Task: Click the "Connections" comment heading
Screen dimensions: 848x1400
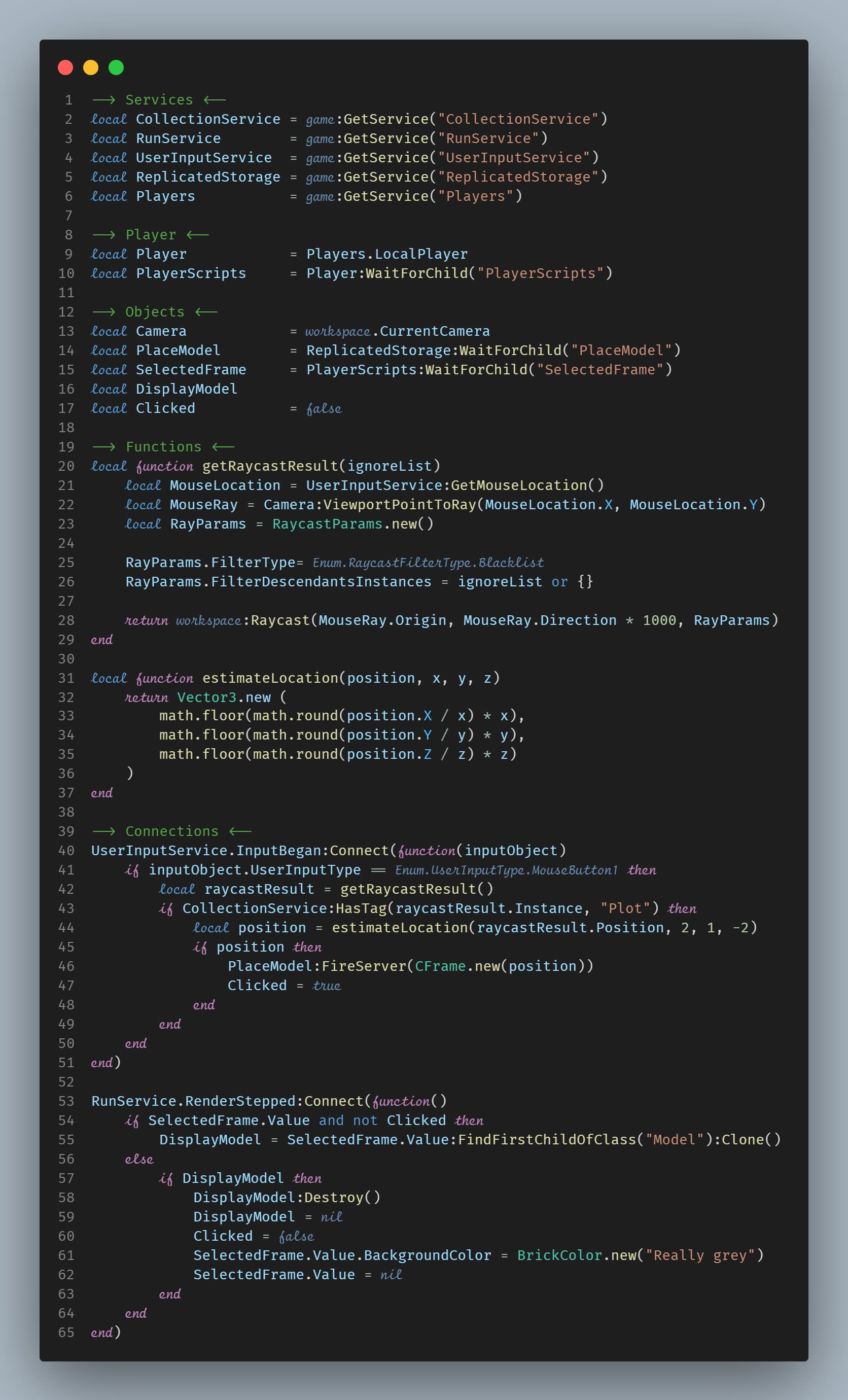Action: click(172, 832)
